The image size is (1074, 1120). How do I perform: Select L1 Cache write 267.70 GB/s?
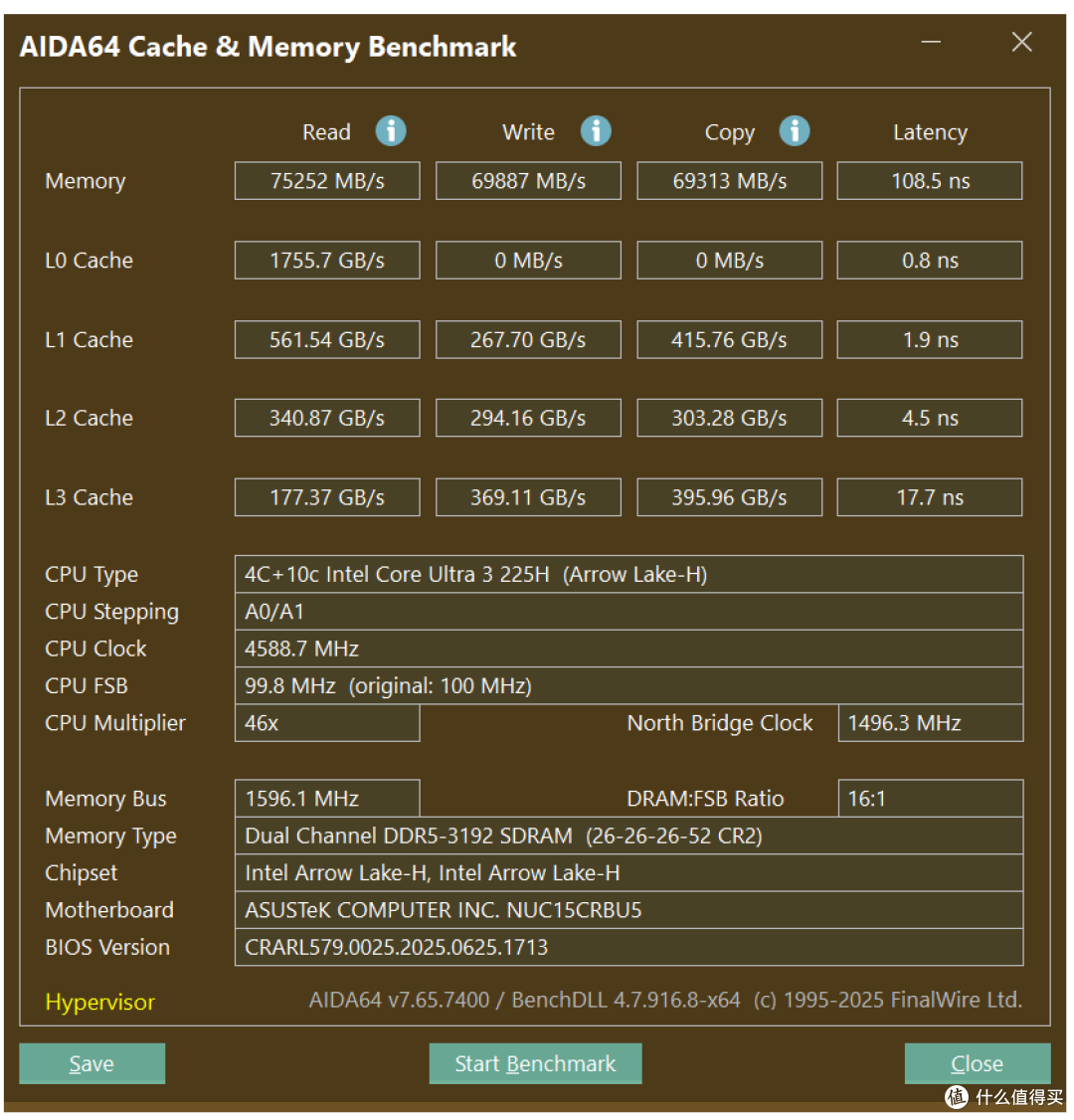click(528, 339)
